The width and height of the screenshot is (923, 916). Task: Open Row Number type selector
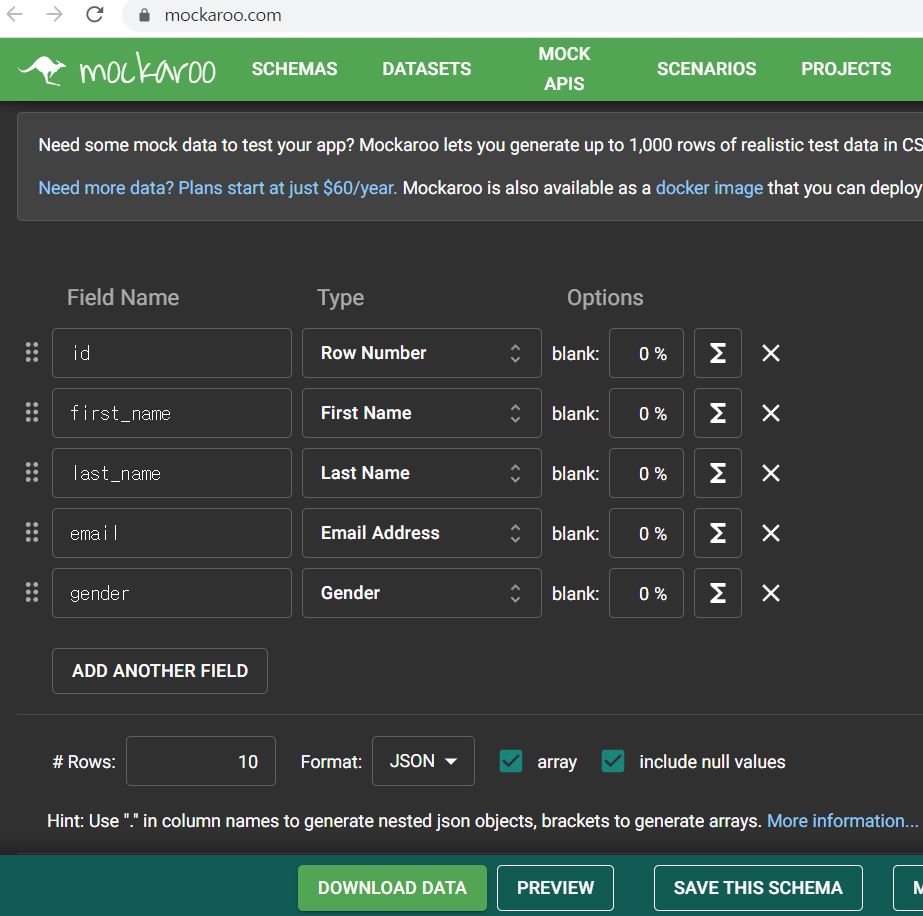coord(421,353)
